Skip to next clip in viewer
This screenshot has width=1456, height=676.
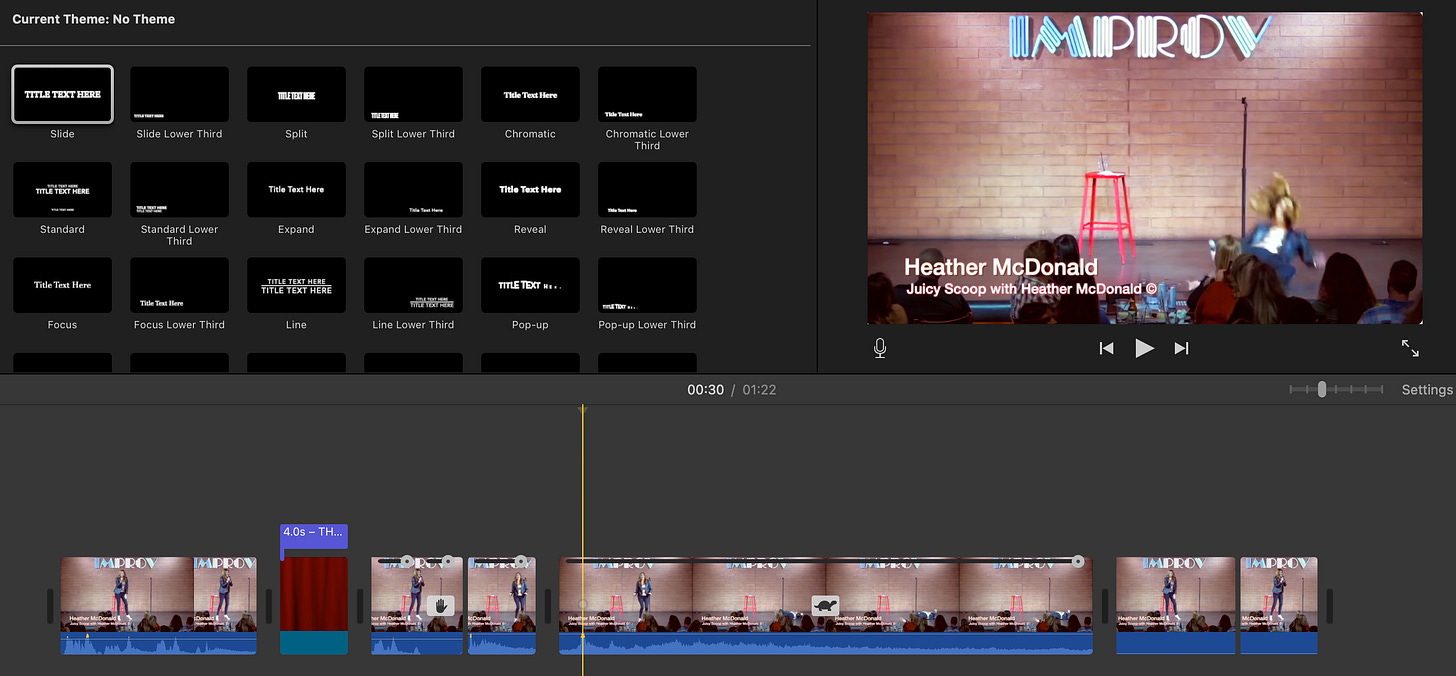1181,348
